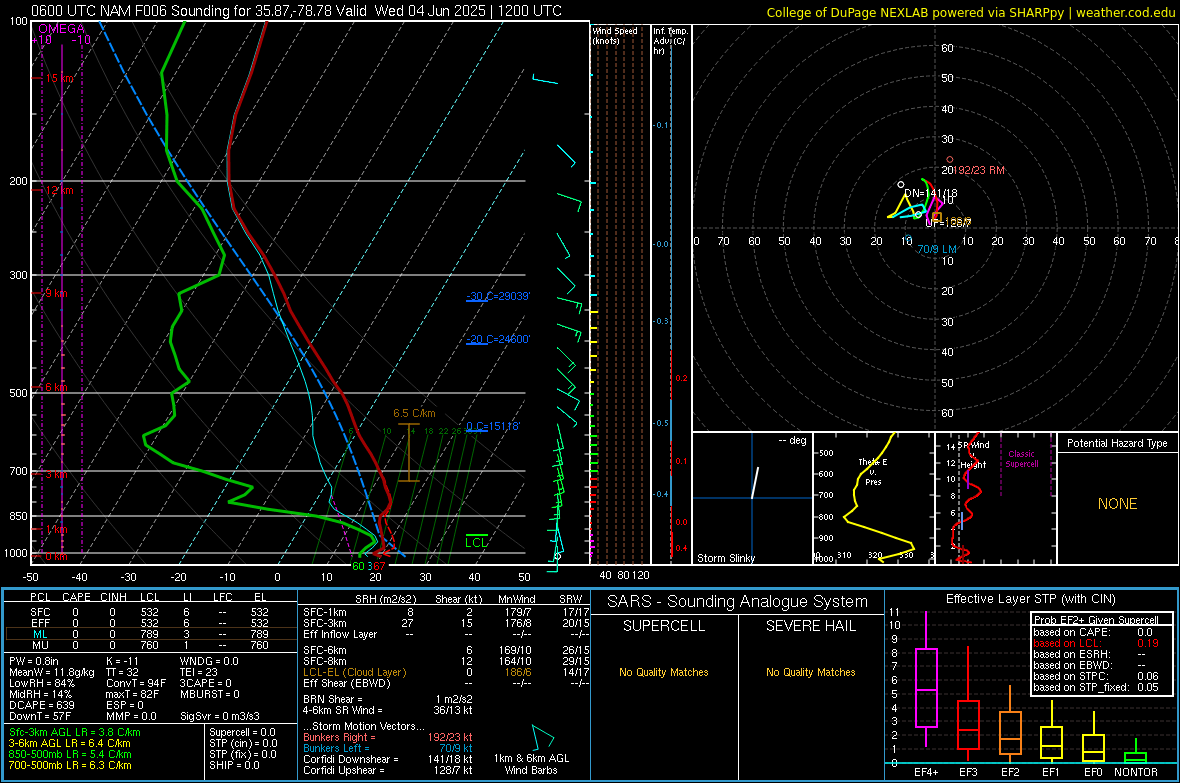Select the highlighted ML parcel row
Screen dimensions: 1180x783
[x=149, y=634]
